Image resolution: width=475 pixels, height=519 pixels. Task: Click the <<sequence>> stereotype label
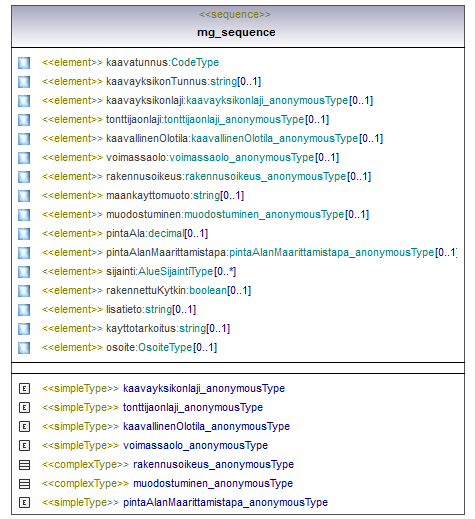point(235,14)
